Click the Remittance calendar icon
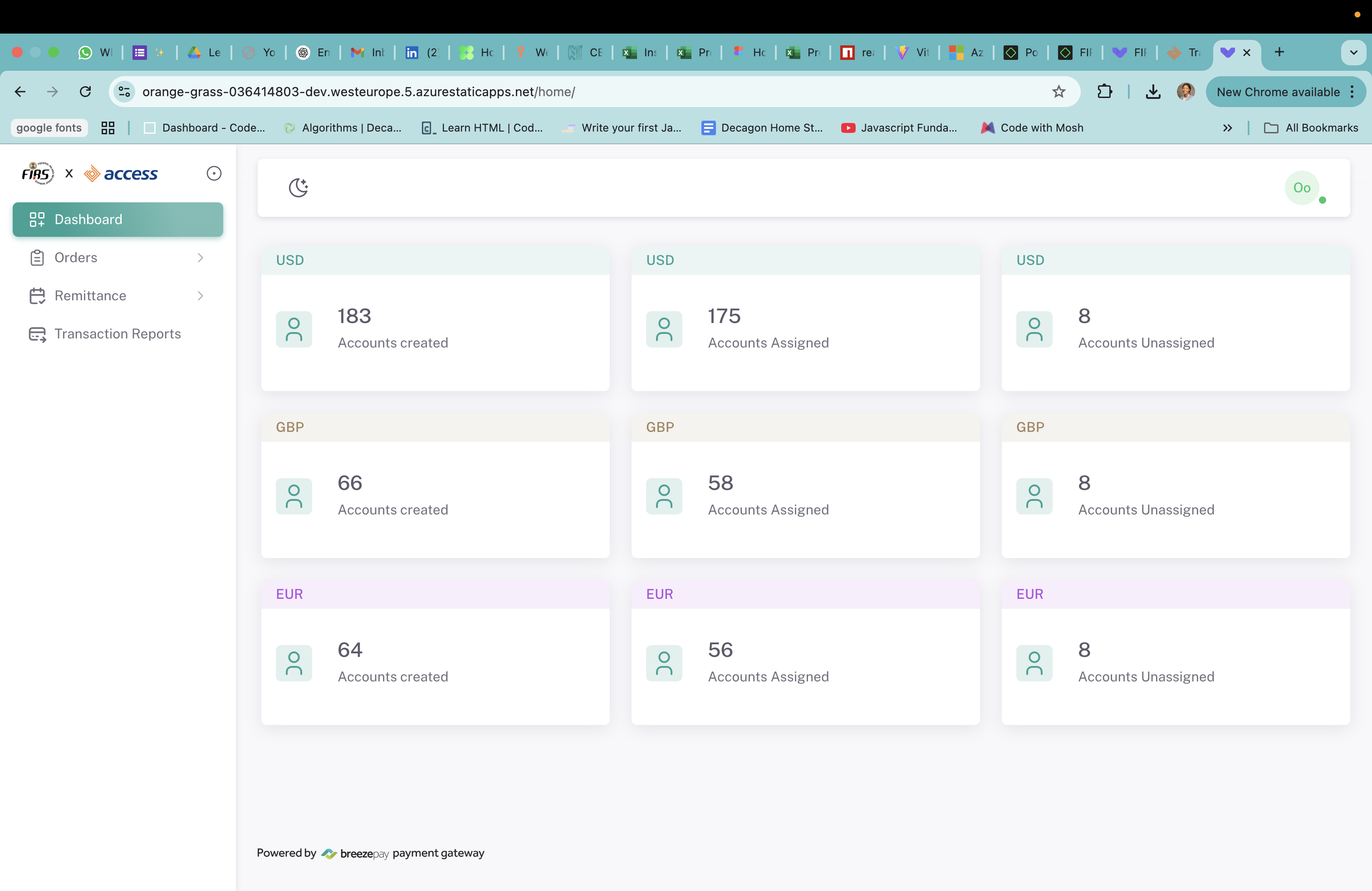 [x=37, y=296]
